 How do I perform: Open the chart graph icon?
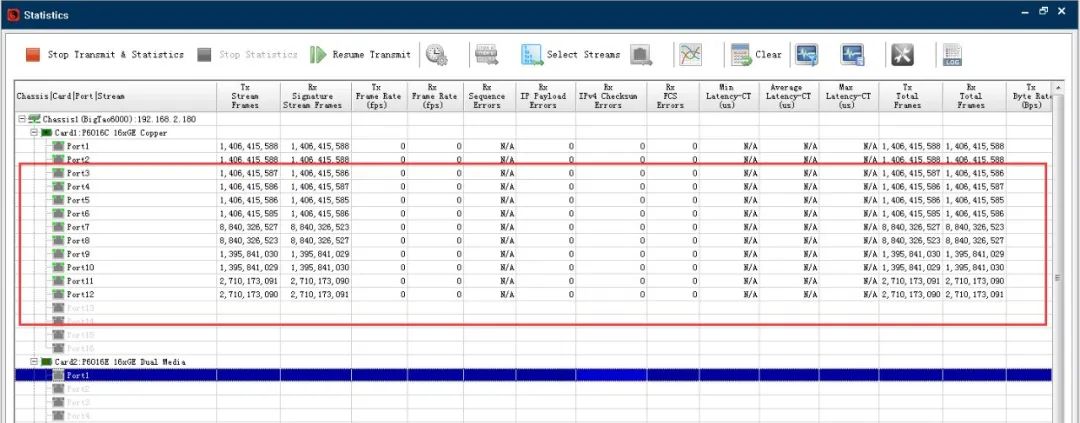690,55
